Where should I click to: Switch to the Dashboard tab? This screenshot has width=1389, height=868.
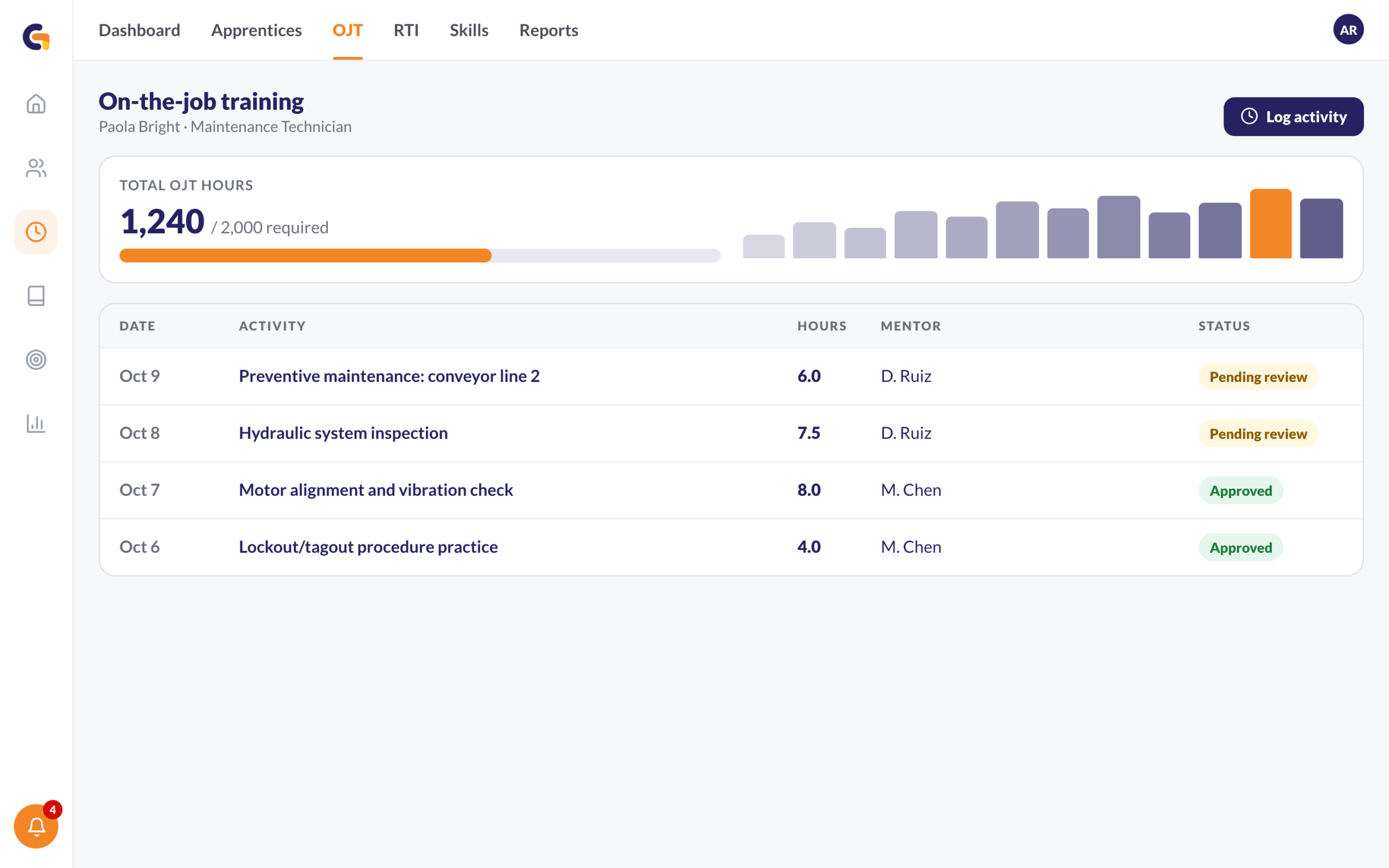(x=139, y=30)
